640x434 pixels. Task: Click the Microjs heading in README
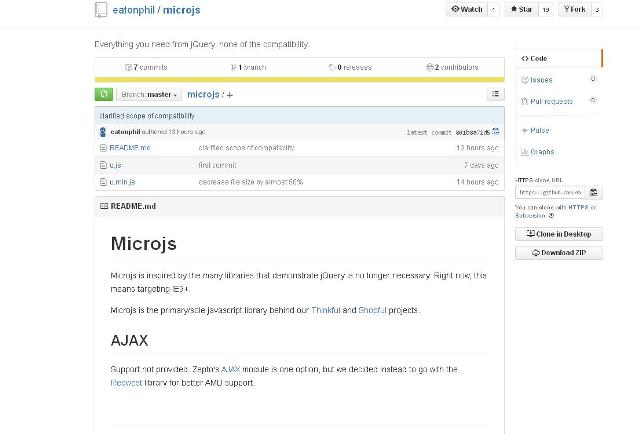[x=143, y=244]
